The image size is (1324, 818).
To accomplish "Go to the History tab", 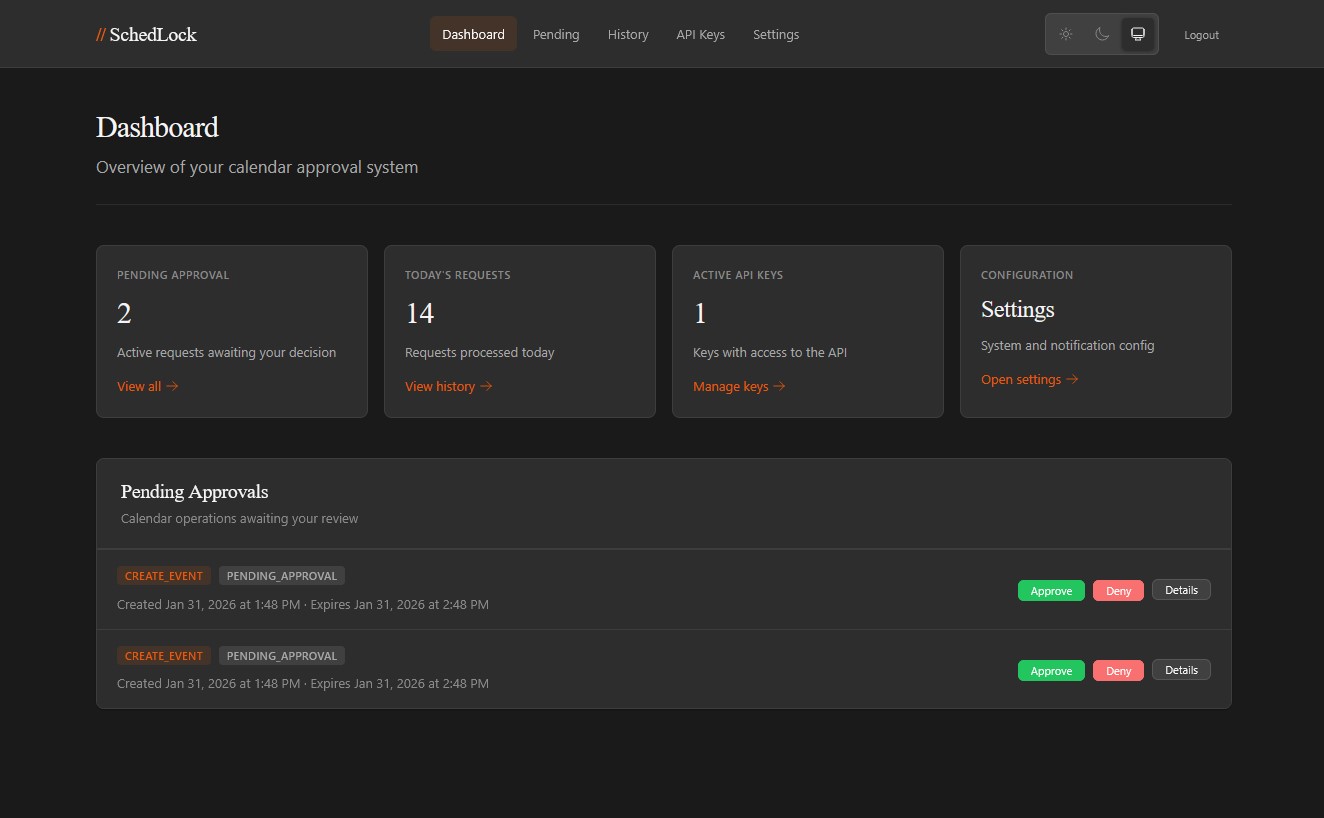I will 628,34.
